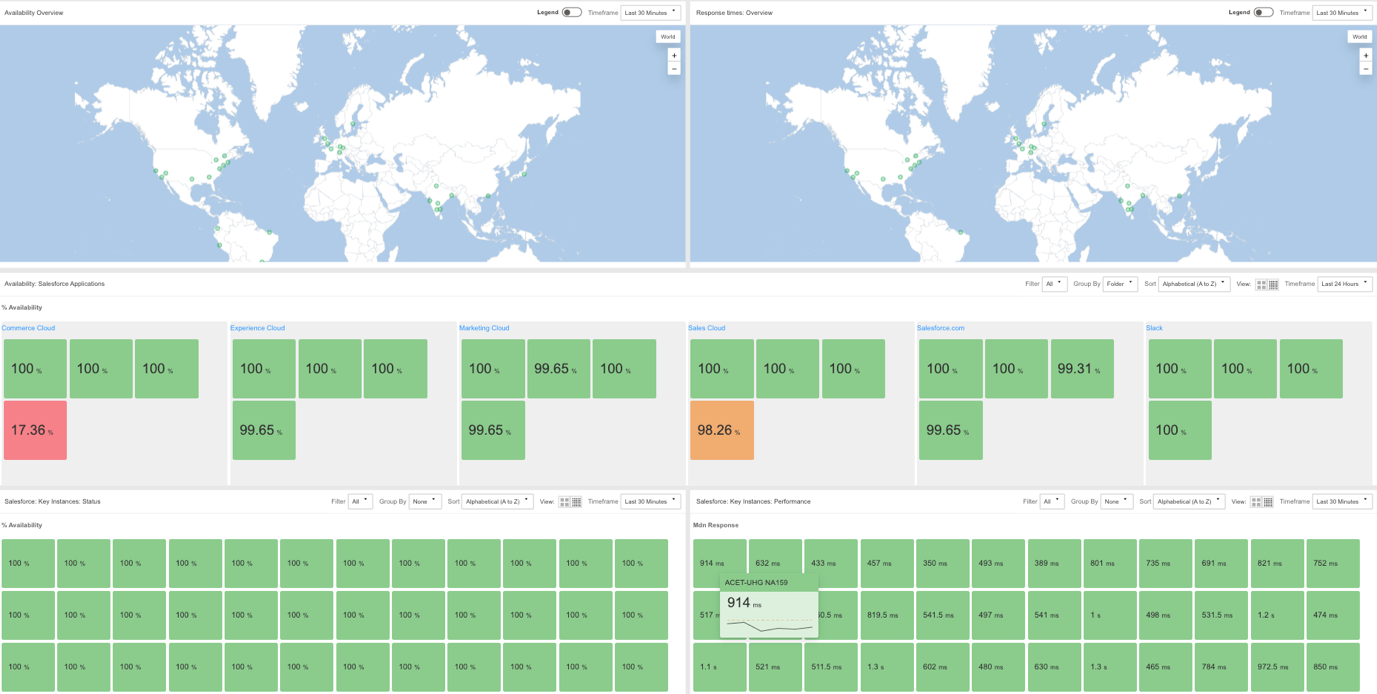The image size is (1377, 694).
Task: Switch Salesforce Applications to compact grid view
Action: coord(1273,285)
